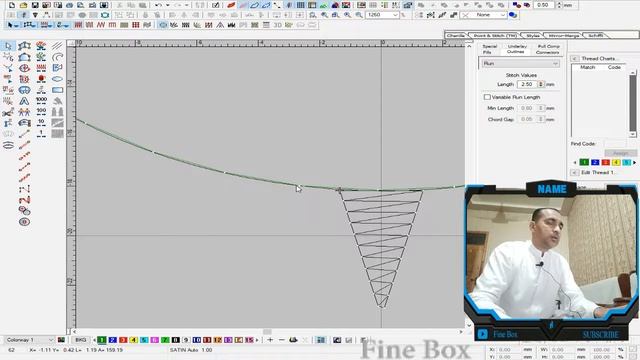Select the arrow Select Object tool in toolbox
The image size is (640, 360).
[x=8, y=46]
